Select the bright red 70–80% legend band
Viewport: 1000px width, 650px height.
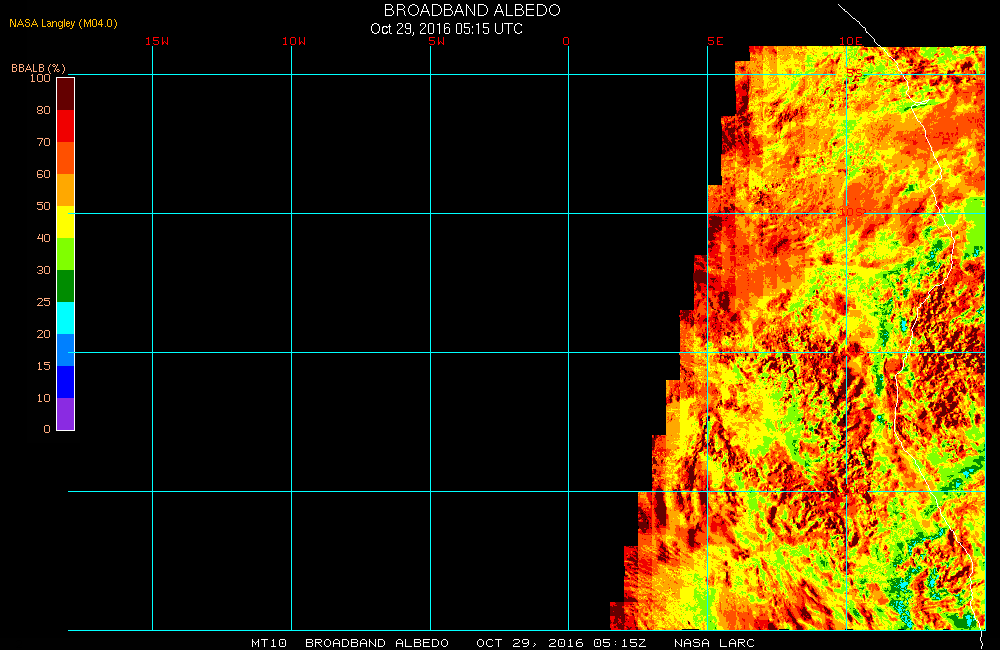tap(65, 126)
